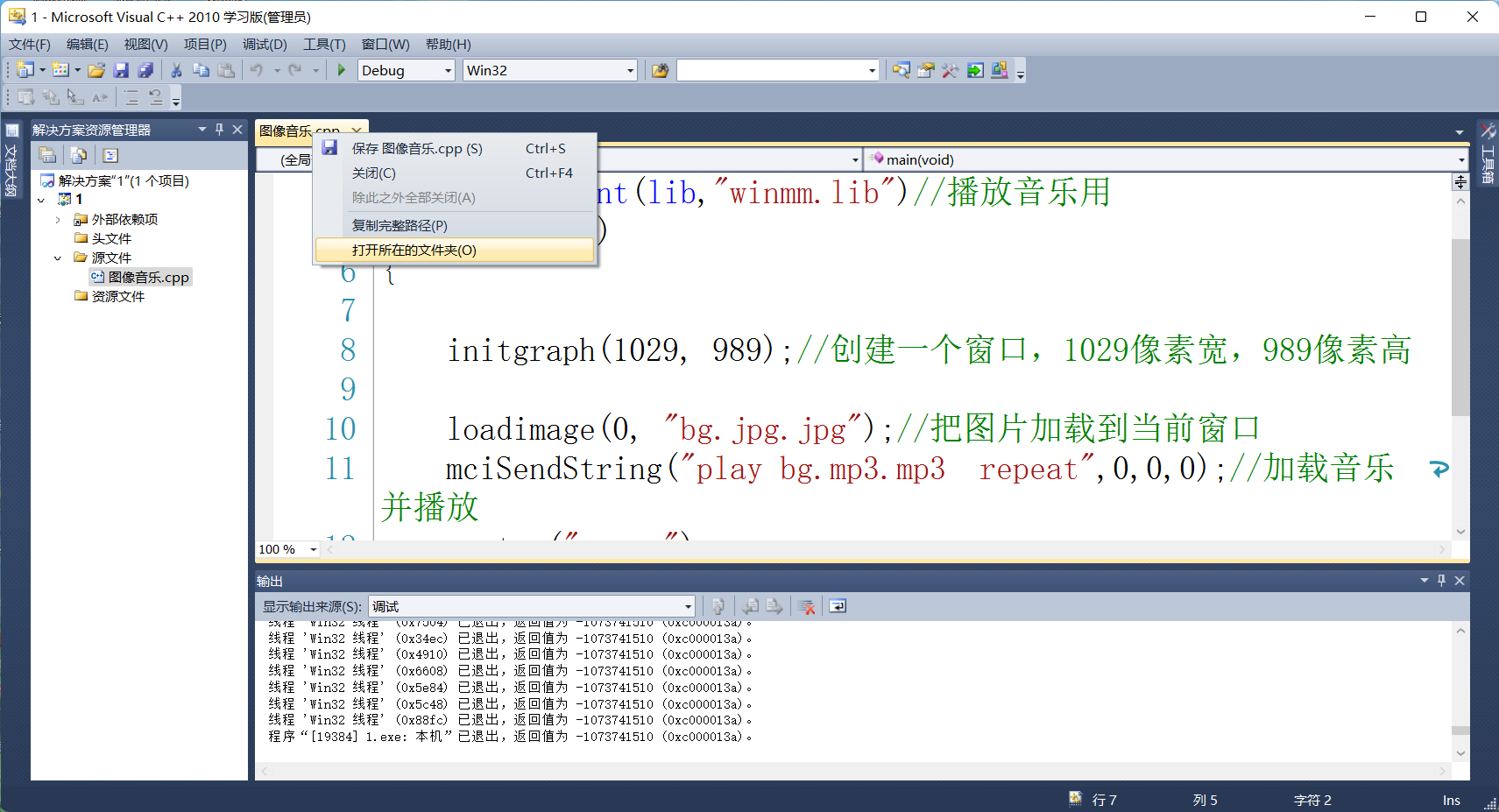Open the 帮助(H) menu
1499x812 pixels.
[x=448, y=45]
